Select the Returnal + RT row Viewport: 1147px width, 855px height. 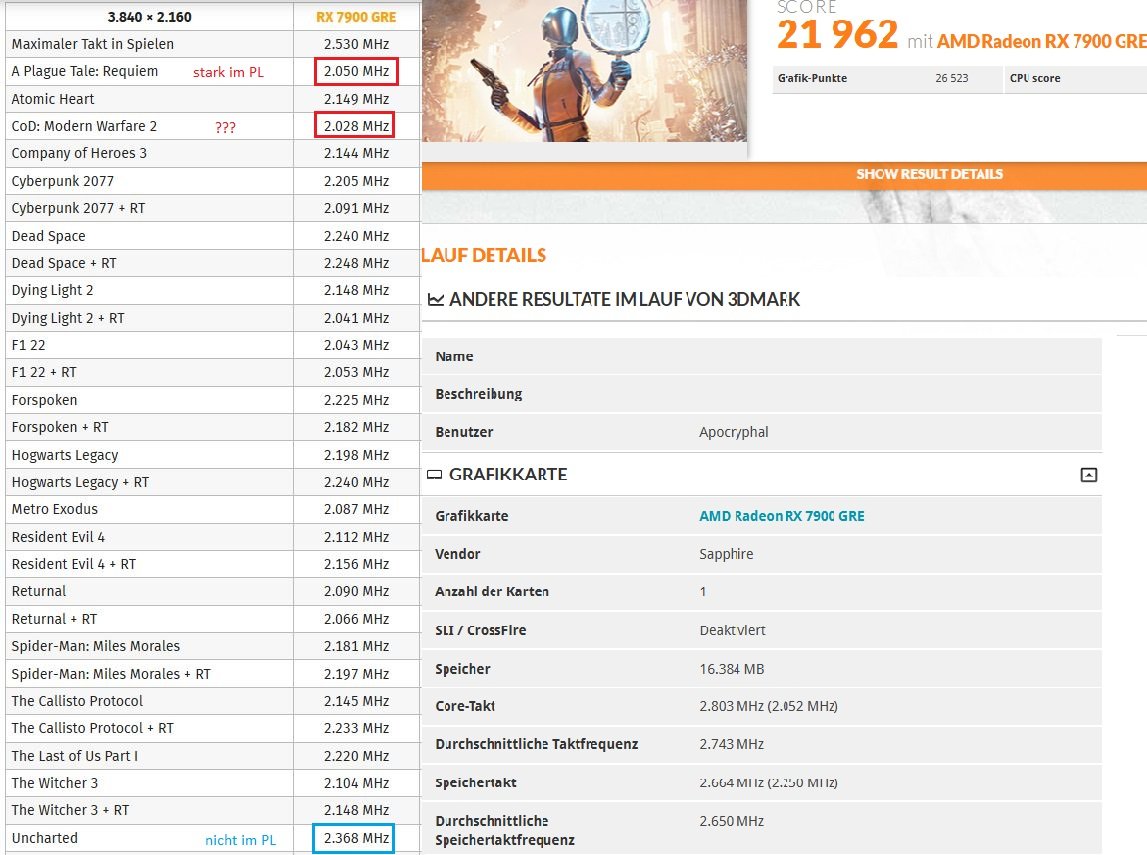[x=213, y=619]
